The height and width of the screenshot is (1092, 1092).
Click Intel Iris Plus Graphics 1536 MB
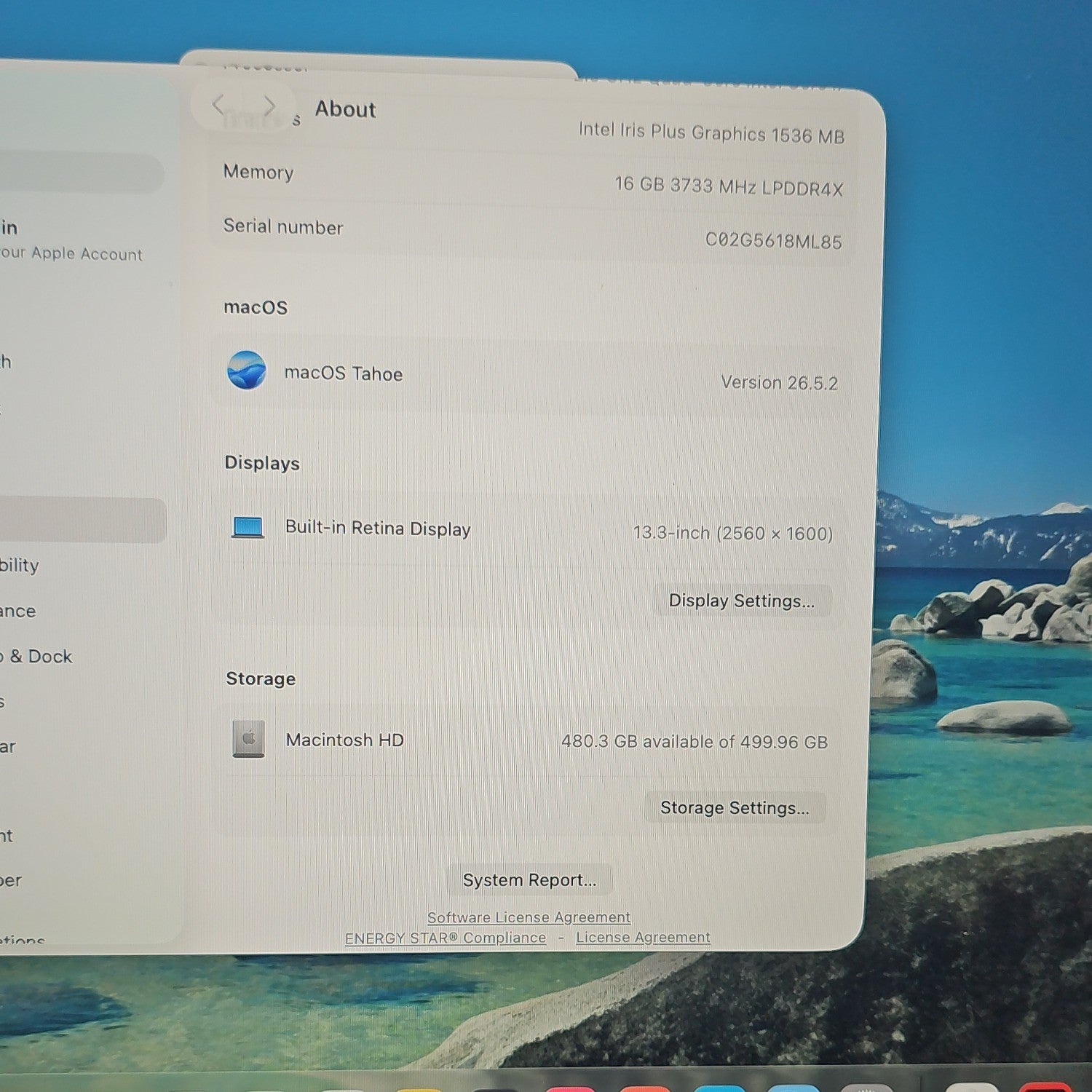(711, 132)
